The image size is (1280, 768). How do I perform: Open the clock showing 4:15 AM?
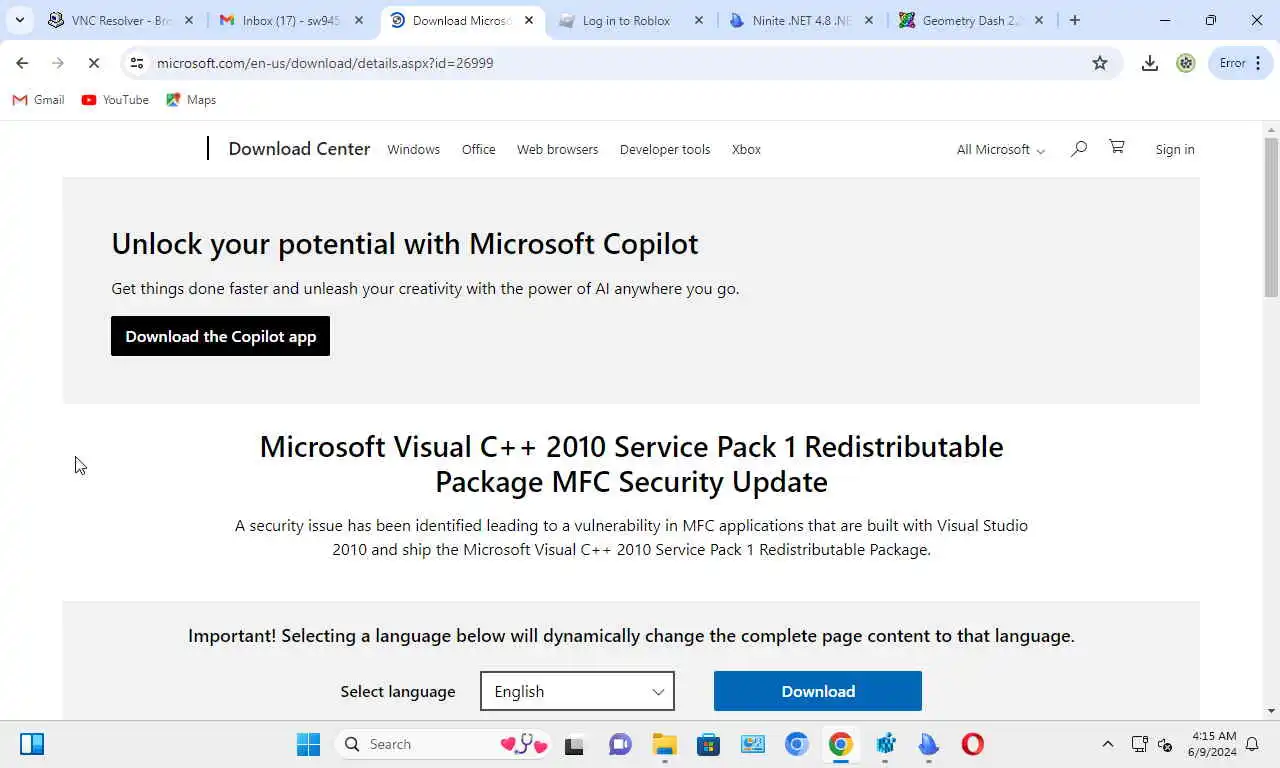pyautogui.click(x=1214, y=744)
